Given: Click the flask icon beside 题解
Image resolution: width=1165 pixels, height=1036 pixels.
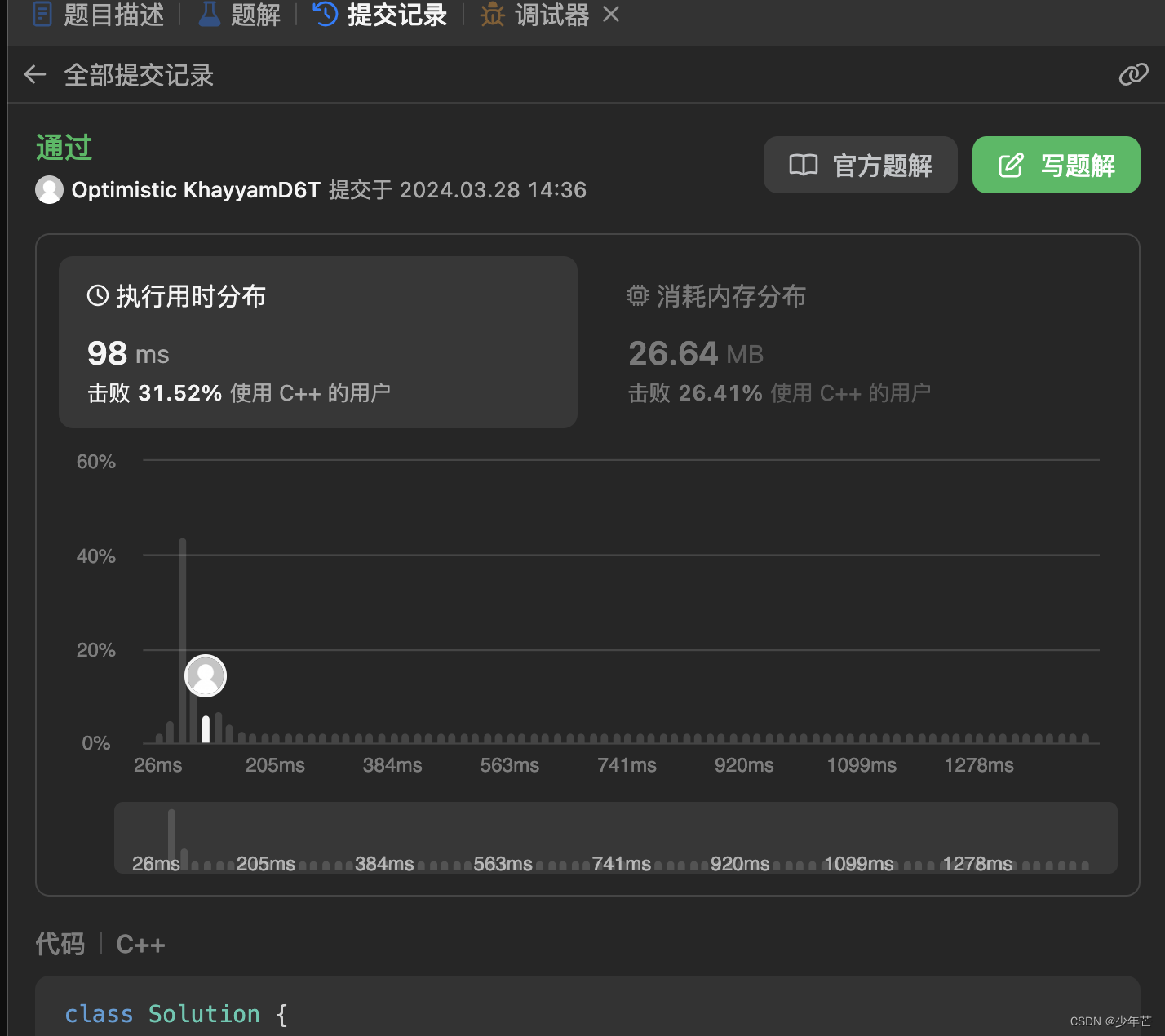Looking at the screenshot, I should click(x=210, y=14).
